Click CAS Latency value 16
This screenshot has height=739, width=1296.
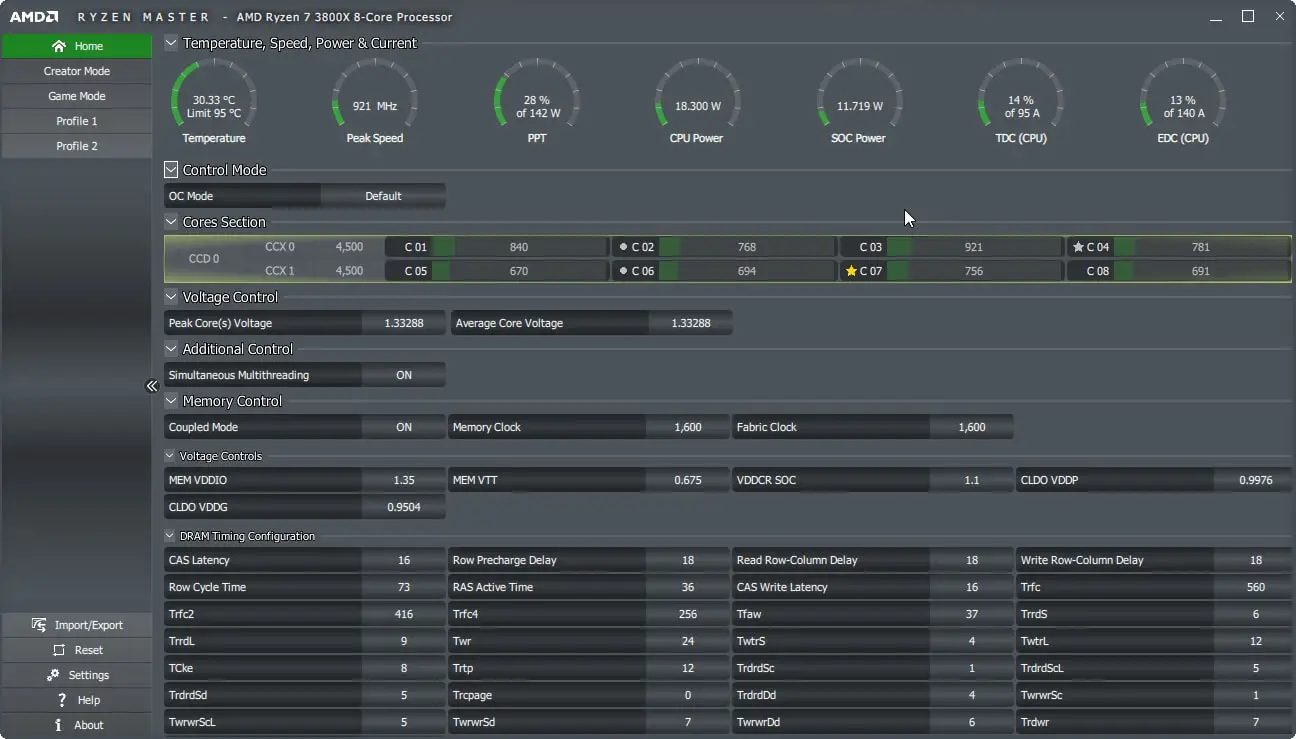(404, 560)
